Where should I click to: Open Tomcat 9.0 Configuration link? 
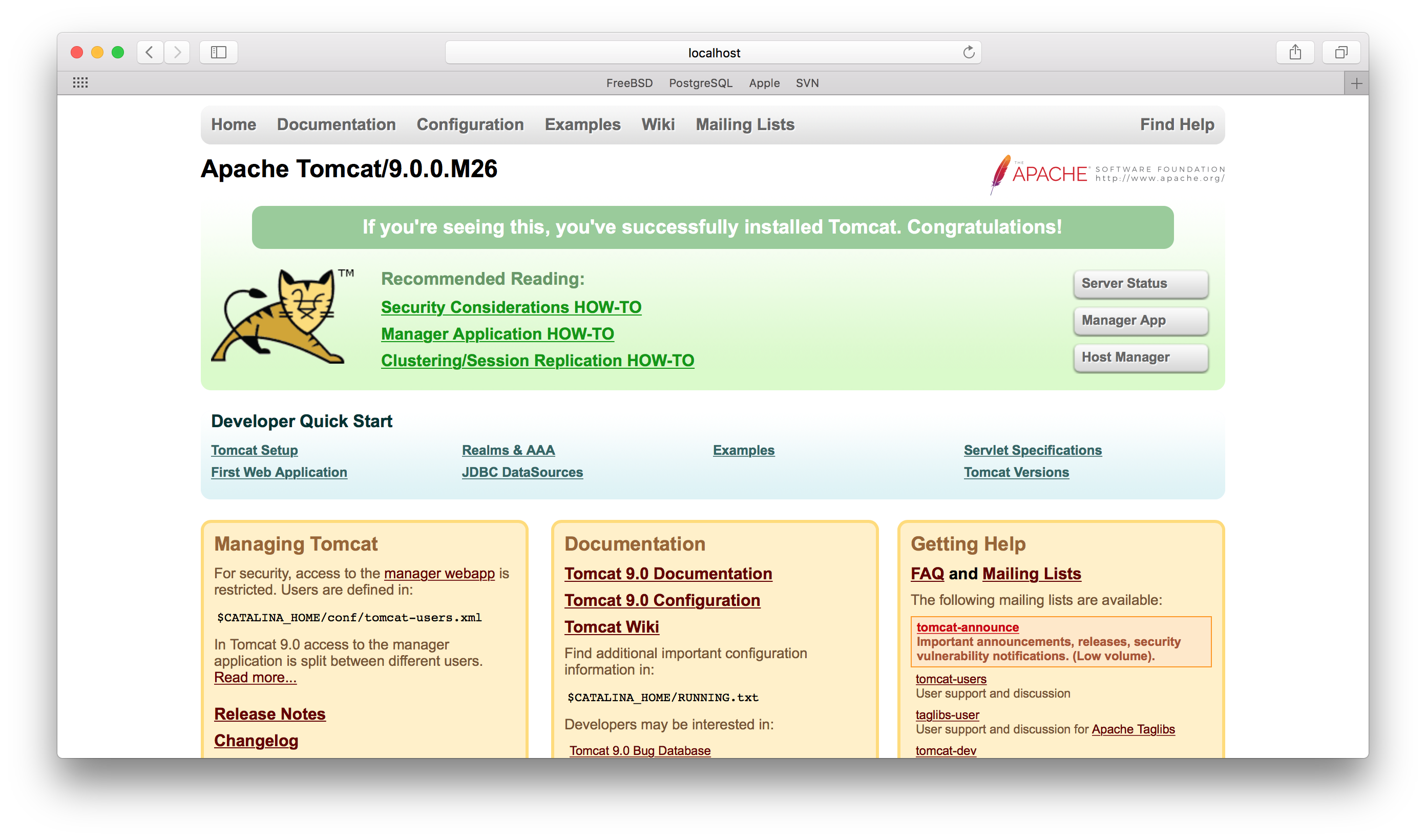[x=662, y=601]
